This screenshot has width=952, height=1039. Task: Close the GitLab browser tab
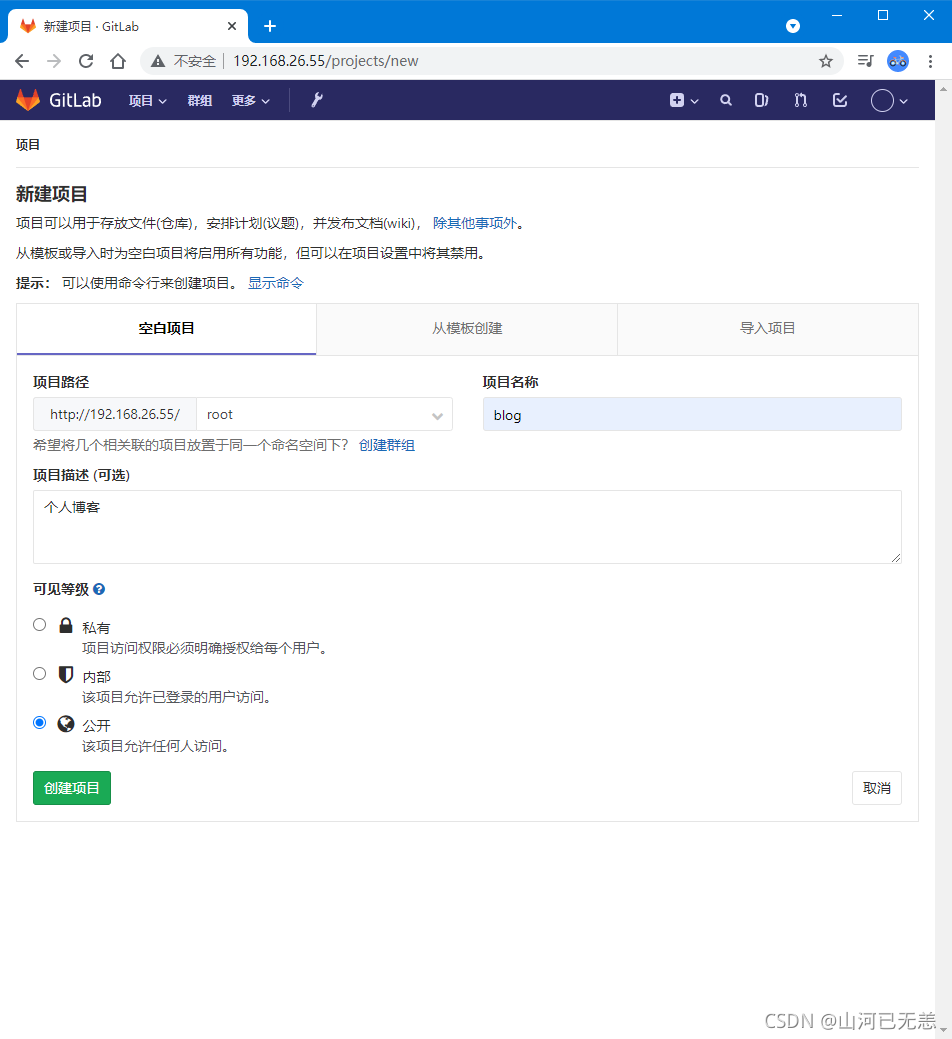coord(232,26)
